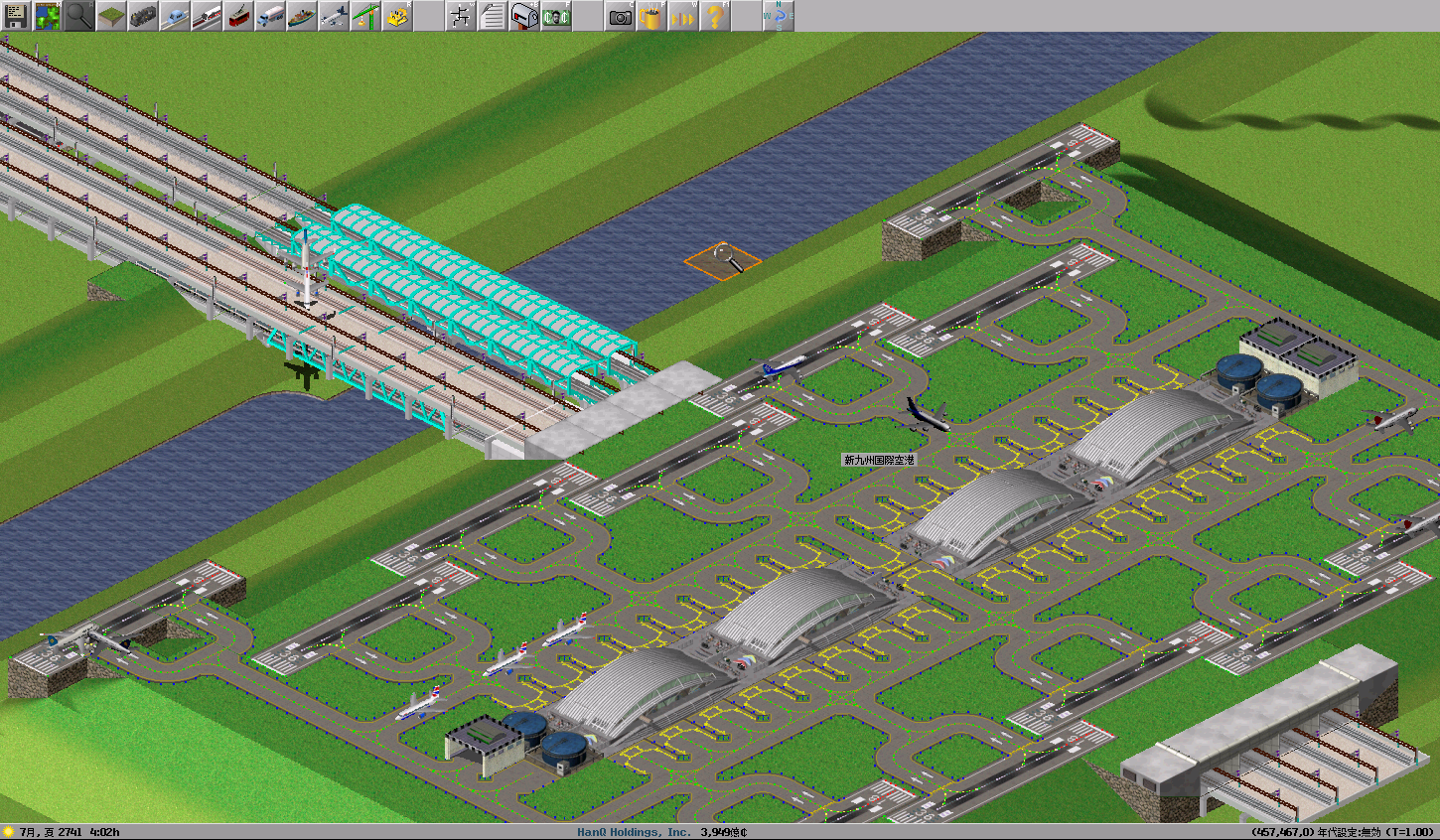
Task: Click 'HanQ Holdings, Inc.' company name
Action: pyautogui.click(x=634, y=832)
